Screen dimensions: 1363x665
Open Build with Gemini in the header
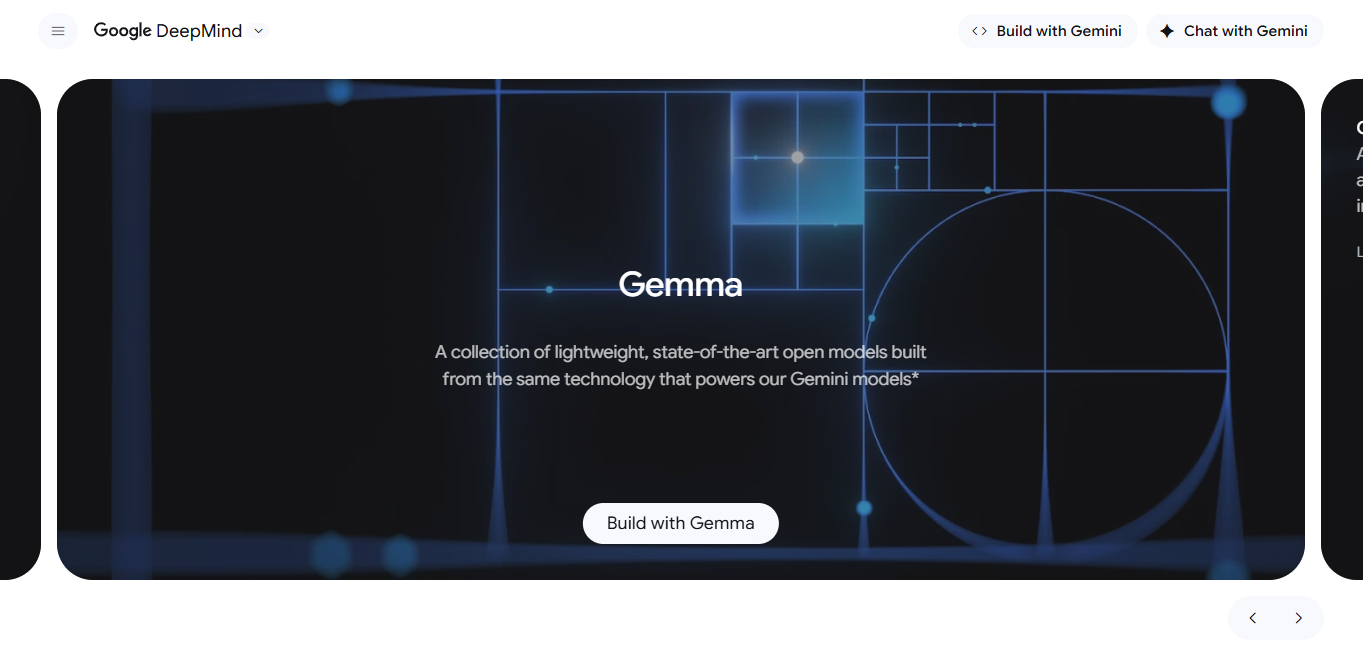[x=1048, y=30]
